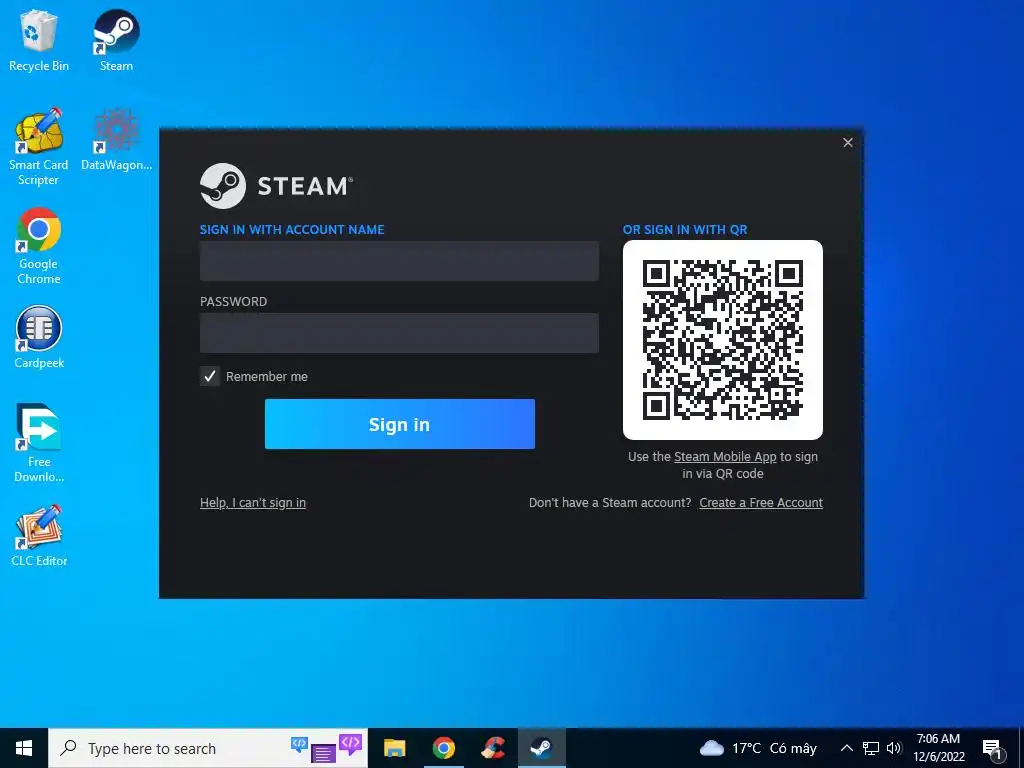The width and height of the screenshot is (1024, 768).
Task: Click the "OR SIGN IN WITH QR" heading
Action: coord(685,229)
